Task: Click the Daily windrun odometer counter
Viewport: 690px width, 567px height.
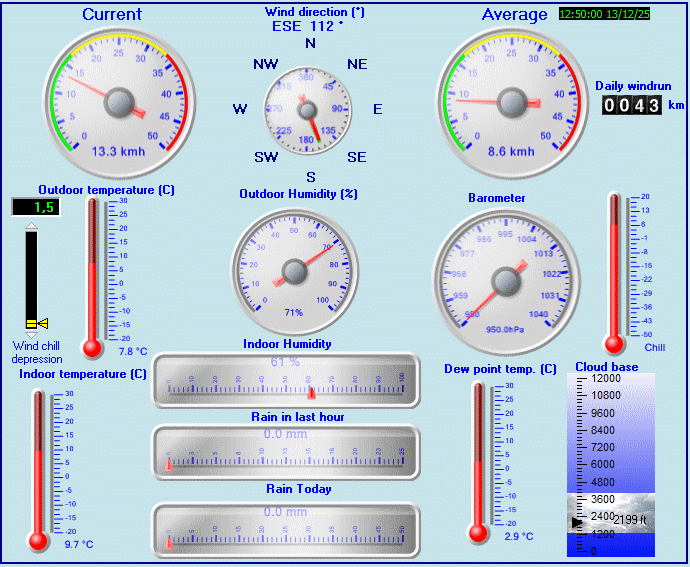Action: click(x=630, y=105)
